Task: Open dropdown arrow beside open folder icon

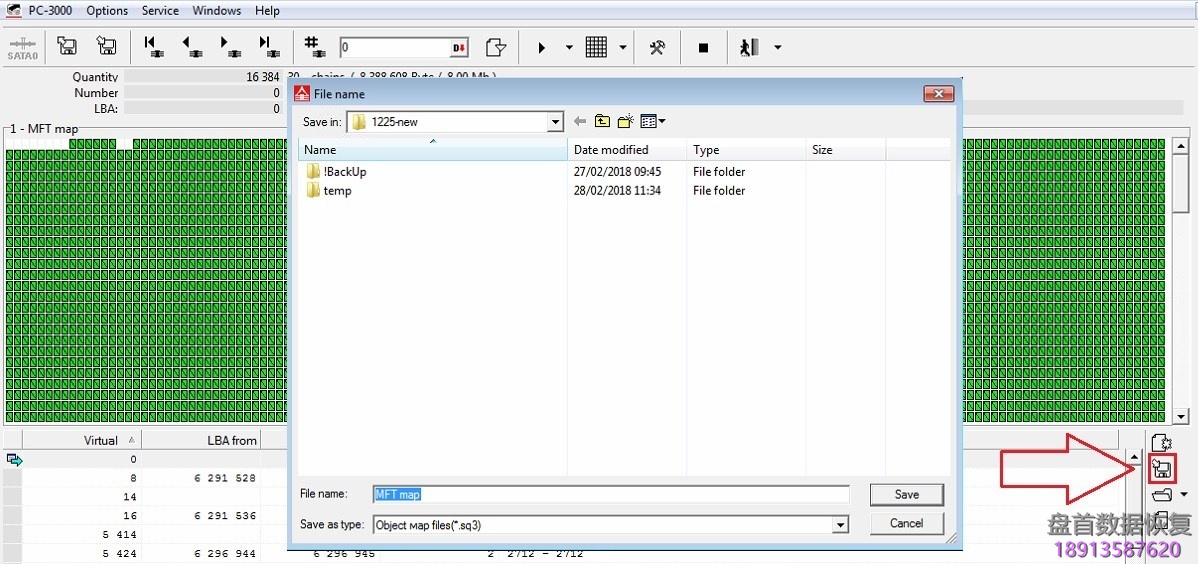Action: tap(1184, 494)
